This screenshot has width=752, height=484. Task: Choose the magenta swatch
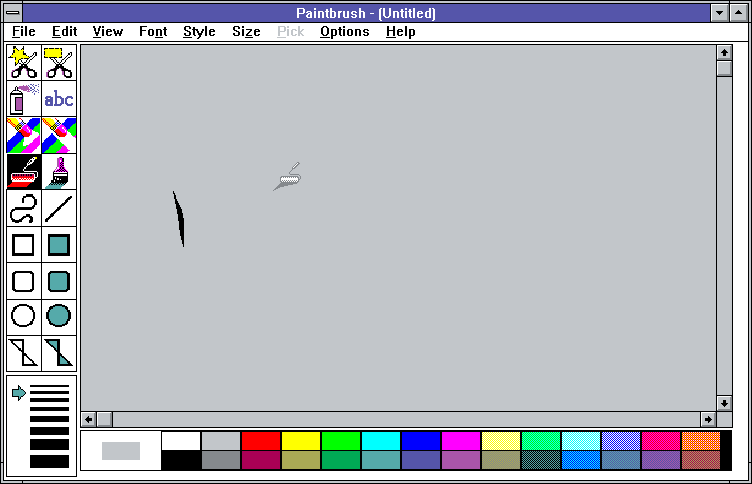pos(461,441)
